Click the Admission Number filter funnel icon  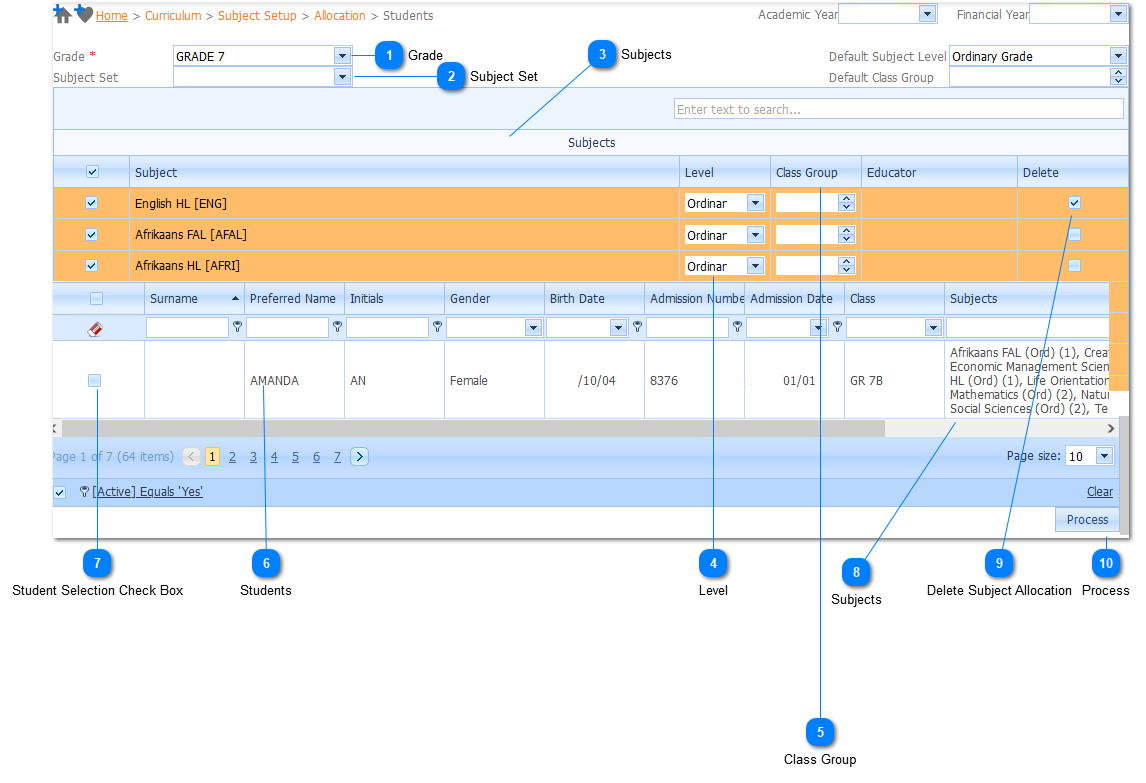click(737, 327)
